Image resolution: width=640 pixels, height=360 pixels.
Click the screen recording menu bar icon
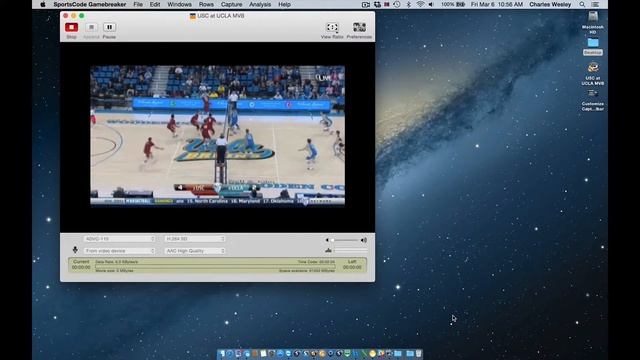(x=366, y=4)
